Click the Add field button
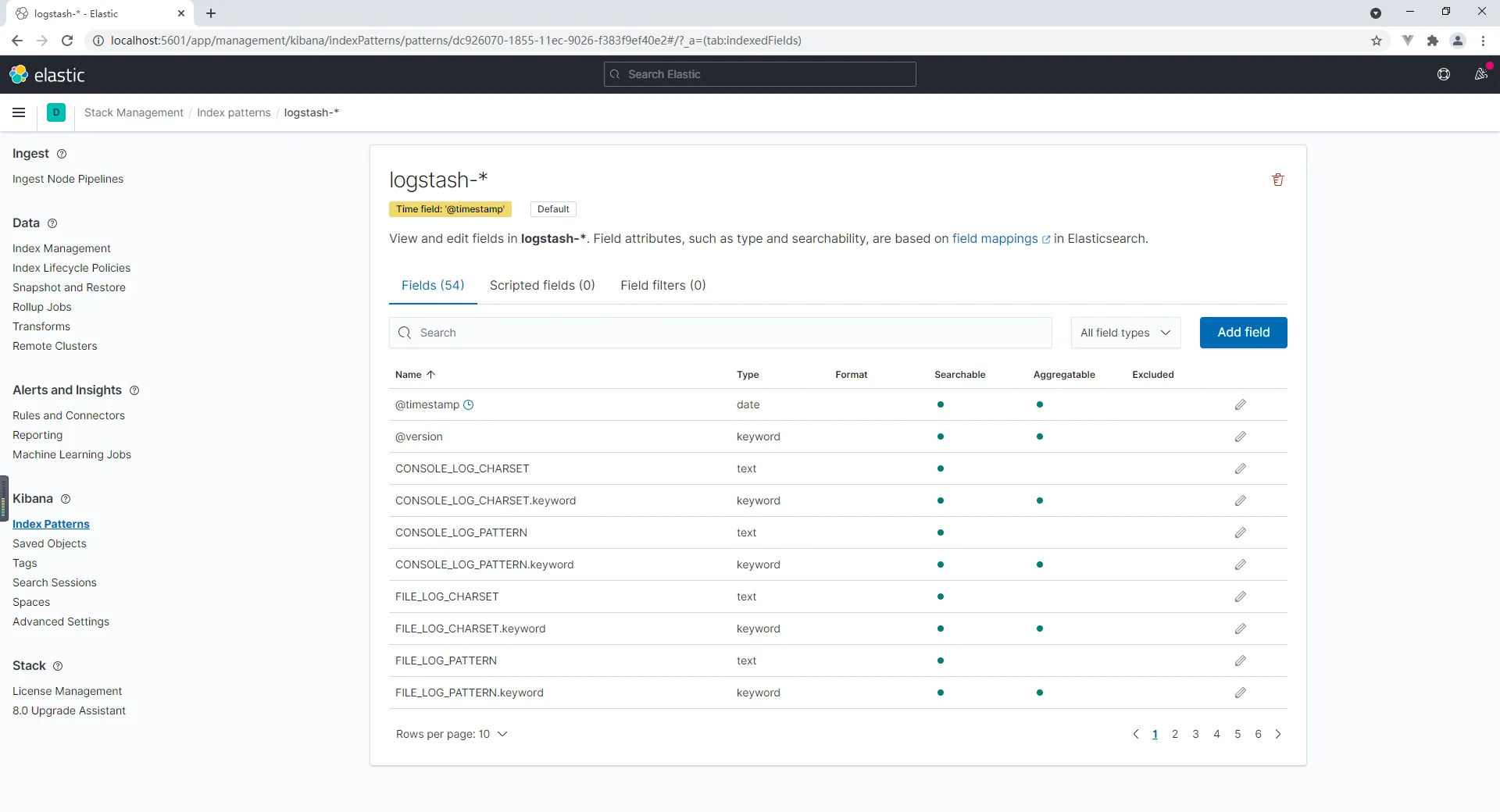The image size is (1500, 812). pos(1243,332)
